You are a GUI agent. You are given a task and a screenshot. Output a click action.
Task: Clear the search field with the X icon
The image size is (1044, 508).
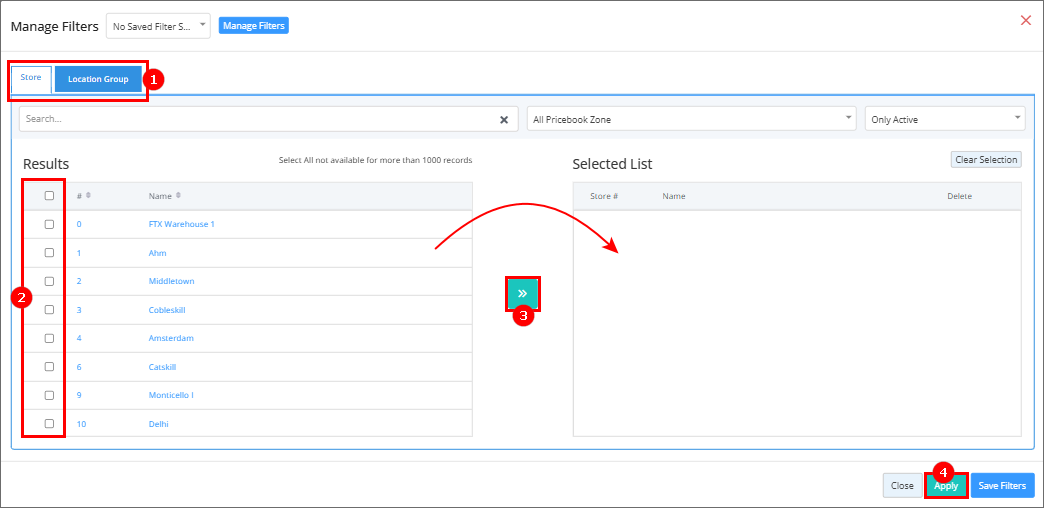[x=504, y=120]
